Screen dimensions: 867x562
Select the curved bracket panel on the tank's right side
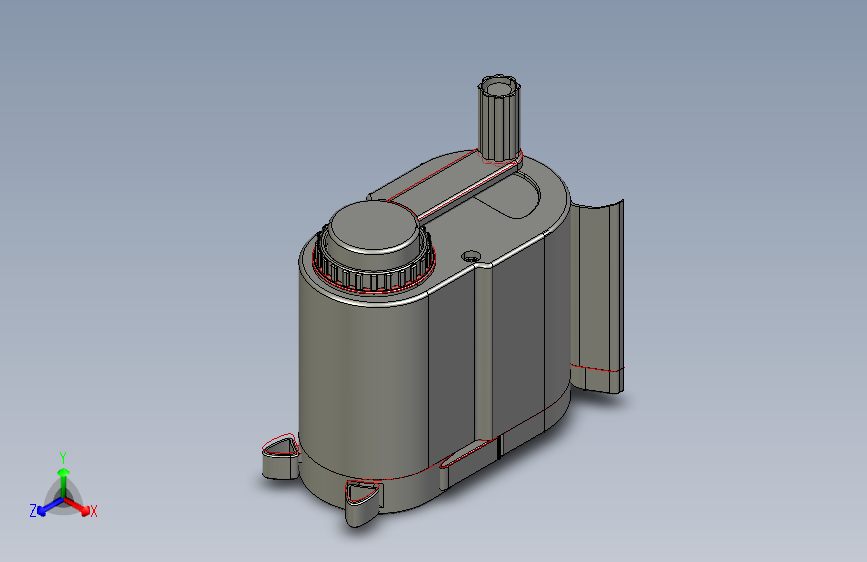coord(598,297)
